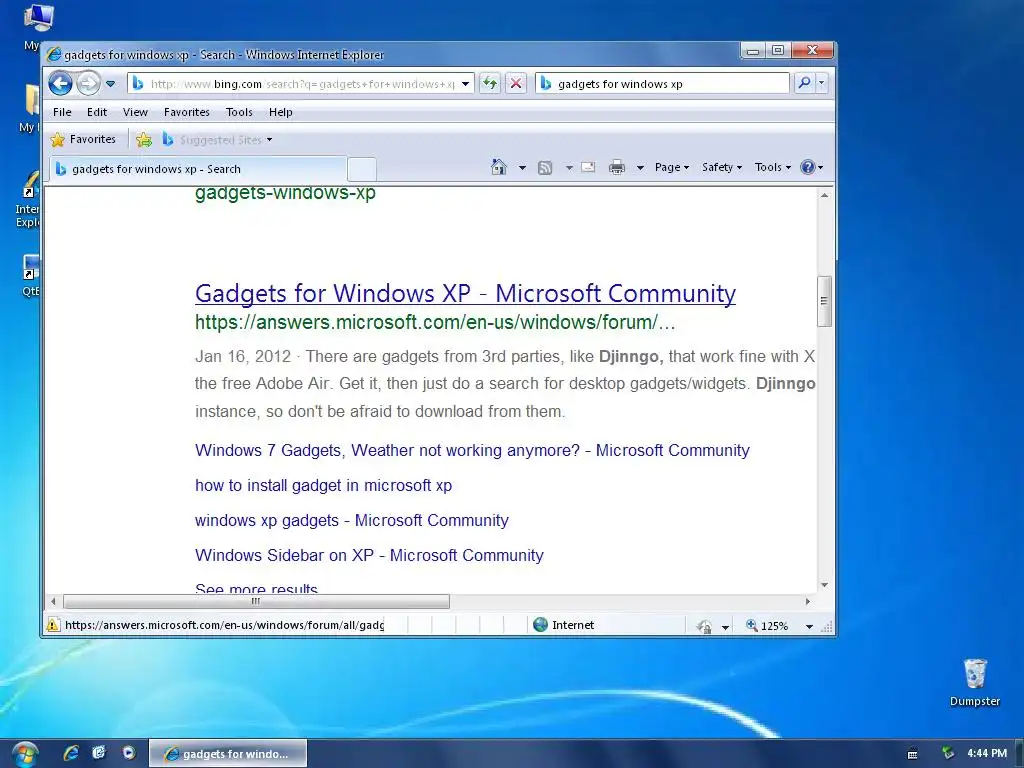Click vertical scrollbar up arrow
1024x768 pixels.
point(824,195)
